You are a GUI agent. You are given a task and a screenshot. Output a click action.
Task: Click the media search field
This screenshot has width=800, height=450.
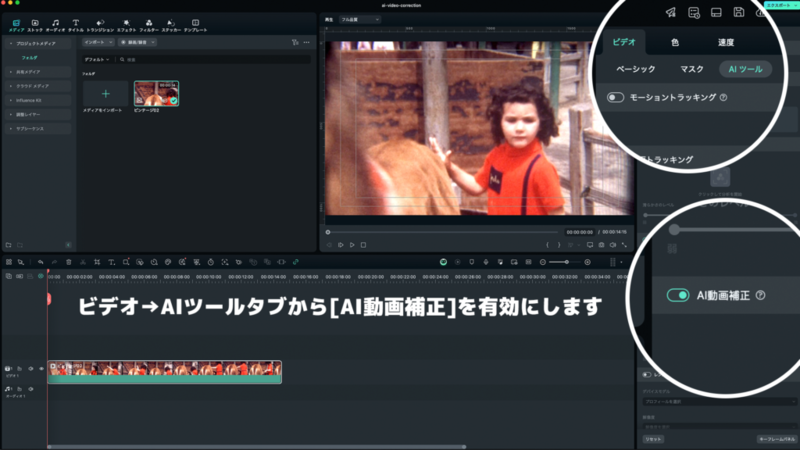coord(214,60)
